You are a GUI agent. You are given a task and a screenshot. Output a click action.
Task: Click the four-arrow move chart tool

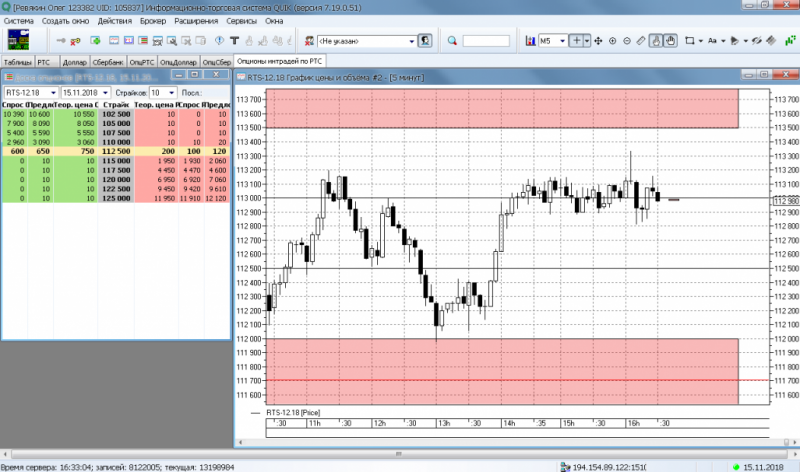(598, 41)
